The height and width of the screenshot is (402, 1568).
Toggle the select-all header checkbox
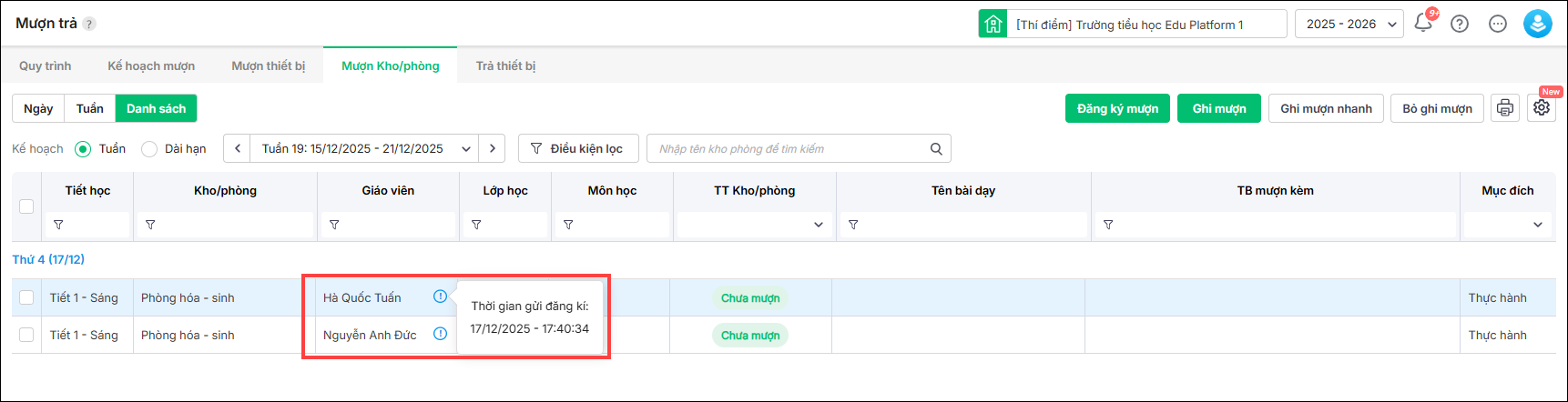26,206
